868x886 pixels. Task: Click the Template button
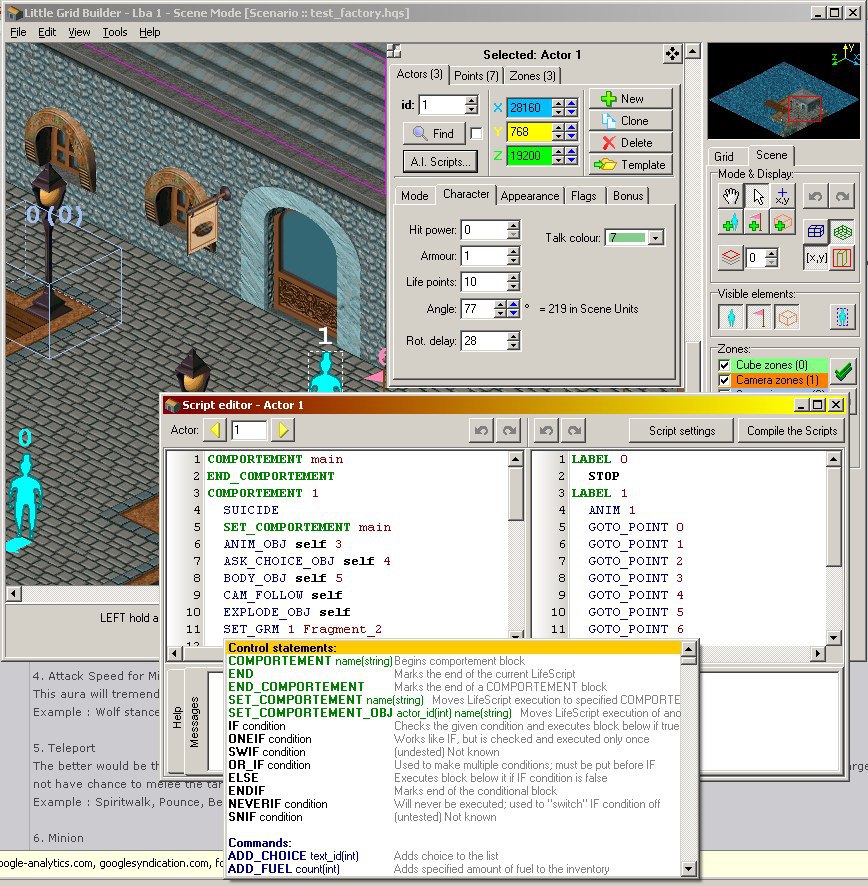click(631, 164)
